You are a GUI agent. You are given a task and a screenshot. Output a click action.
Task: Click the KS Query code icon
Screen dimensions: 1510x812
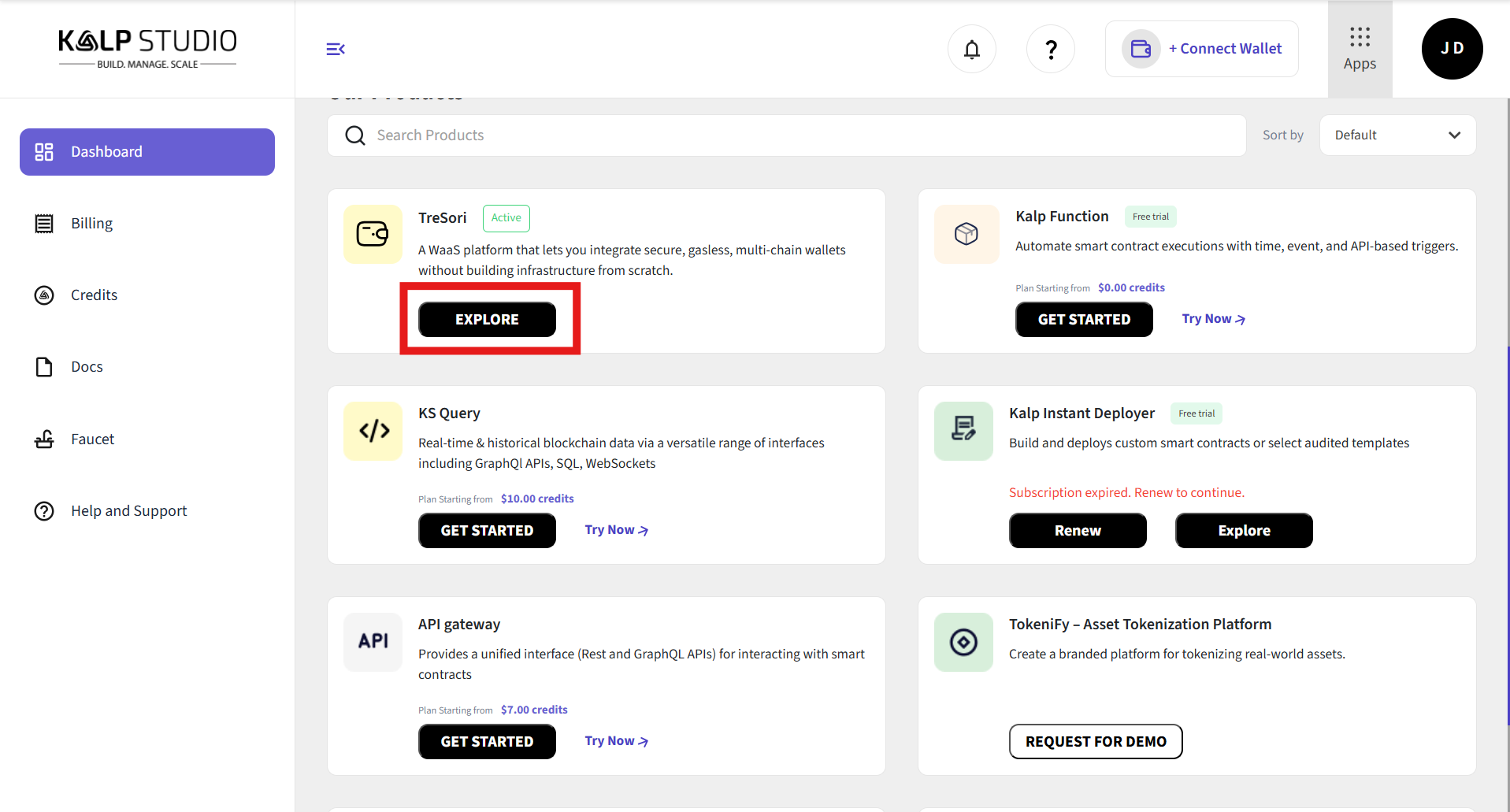click(x=373, y=431)
